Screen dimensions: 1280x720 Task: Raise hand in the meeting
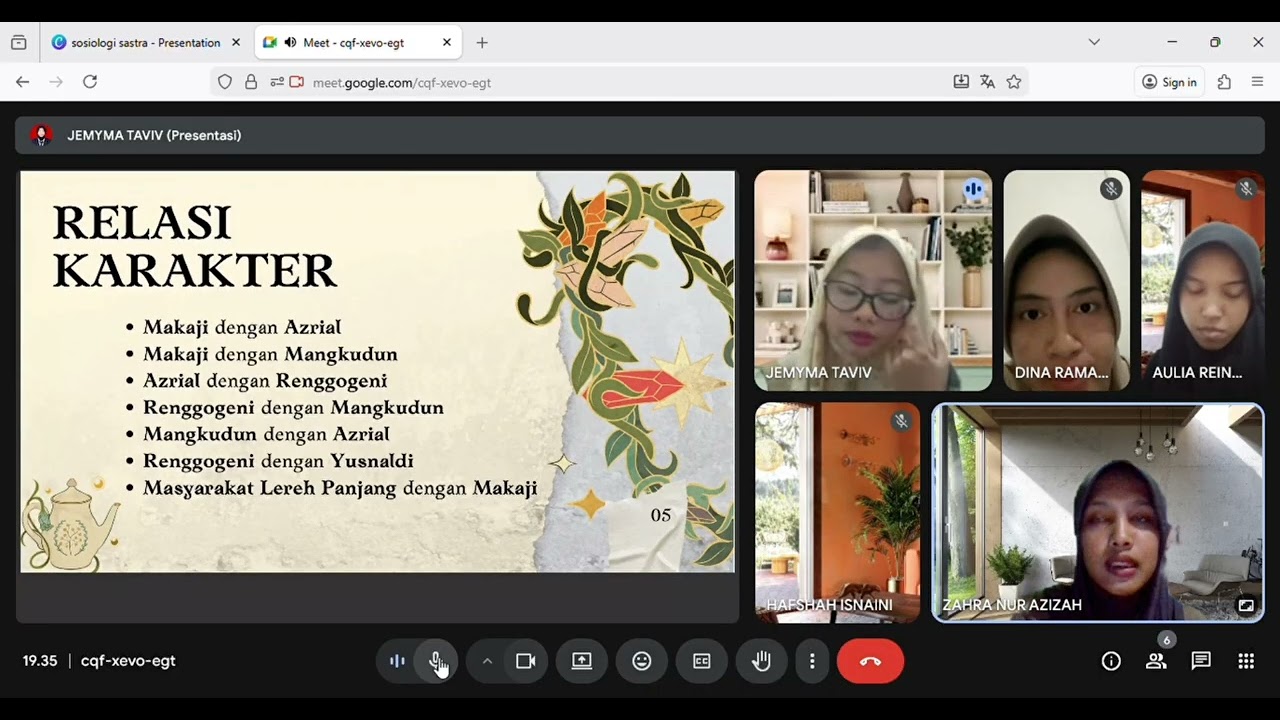(762, 661)
